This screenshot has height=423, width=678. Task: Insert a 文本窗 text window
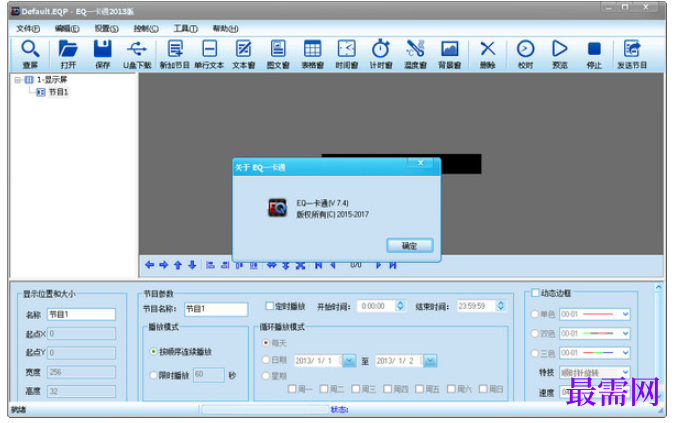243,49
